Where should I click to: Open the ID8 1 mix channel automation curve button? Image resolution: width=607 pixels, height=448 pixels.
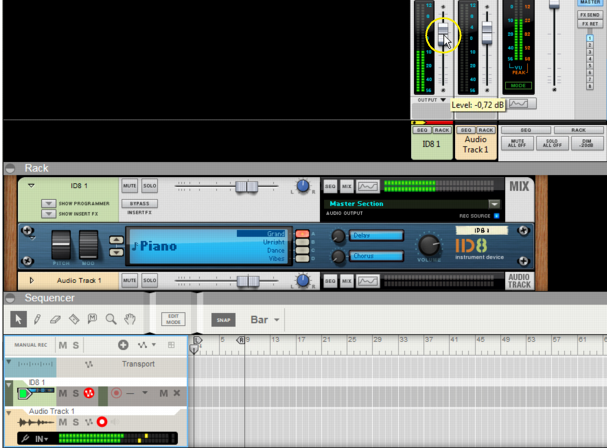367,186
